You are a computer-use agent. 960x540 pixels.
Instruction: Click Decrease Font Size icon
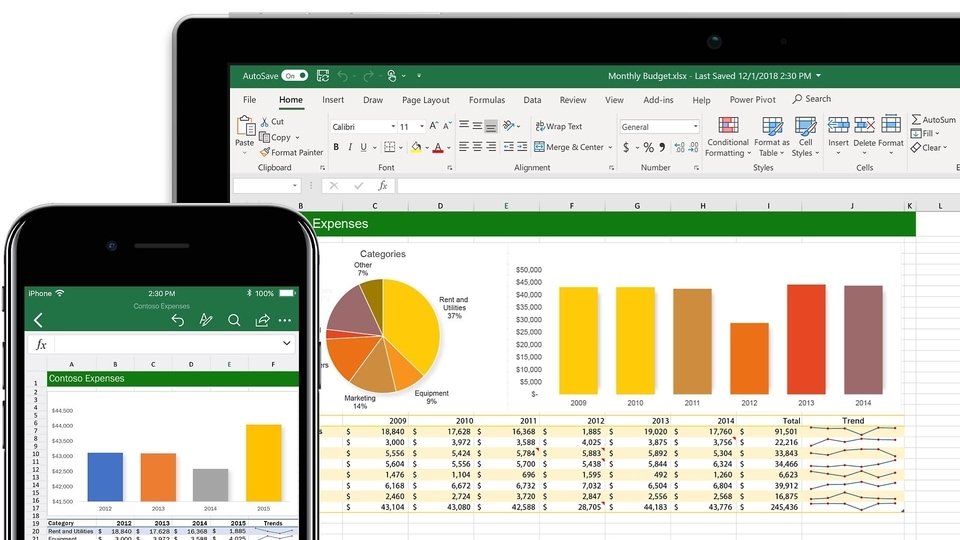tap(447, 126)
